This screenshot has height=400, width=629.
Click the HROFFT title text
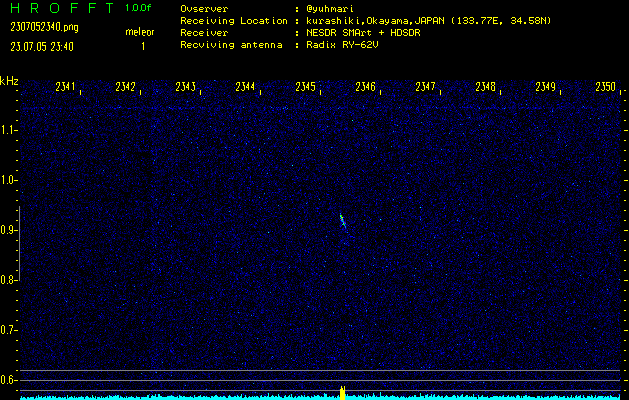tap(60, 8)
